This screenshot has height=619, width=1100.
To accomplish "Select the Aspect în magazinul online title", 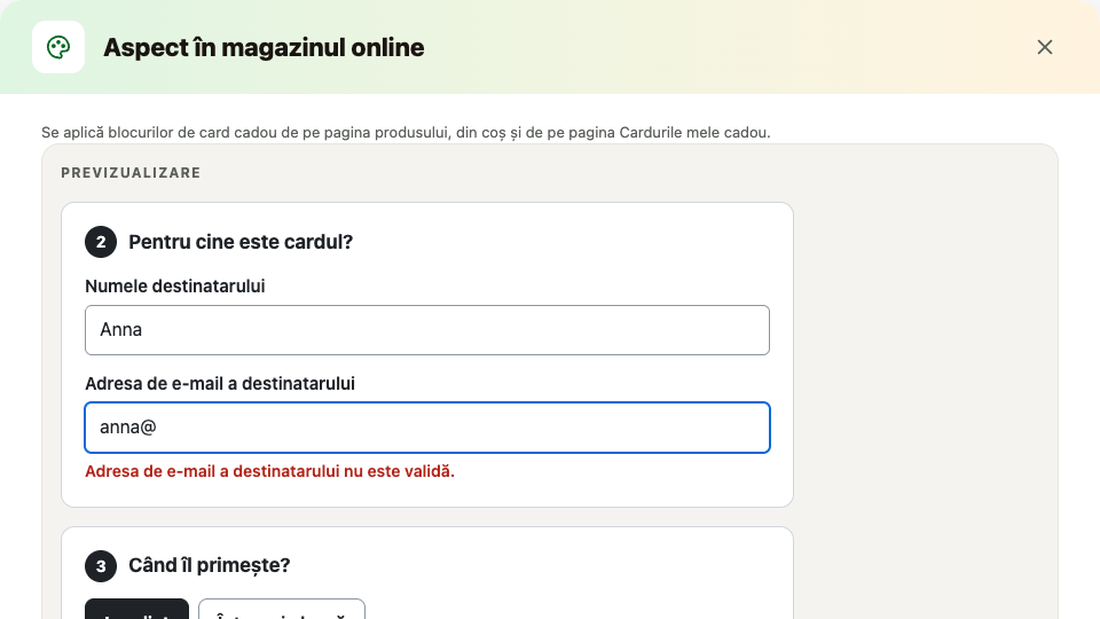I will coord(264,48).
